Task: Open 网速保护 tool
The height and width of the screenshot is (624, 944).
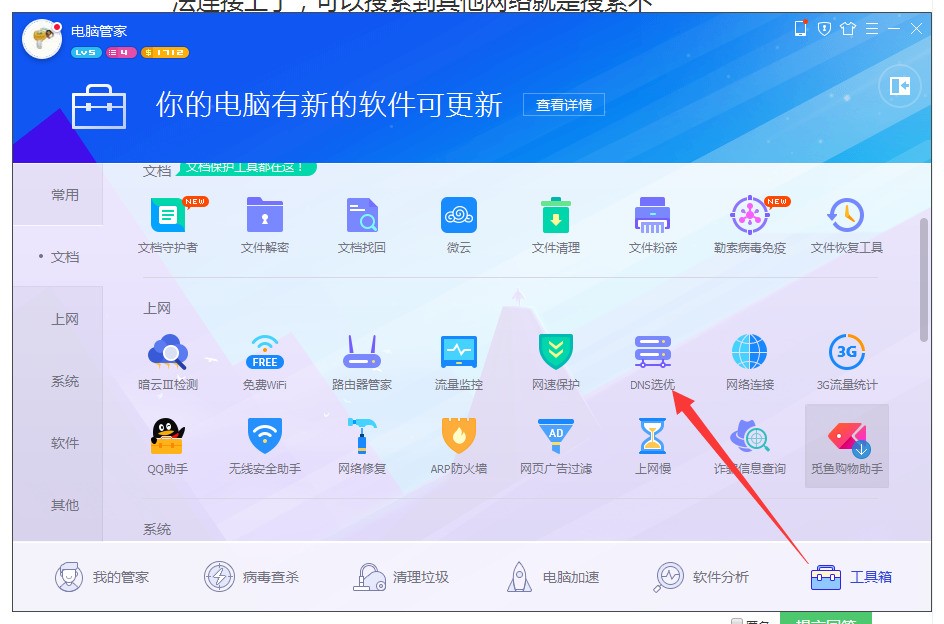Action: click(556, 362)
